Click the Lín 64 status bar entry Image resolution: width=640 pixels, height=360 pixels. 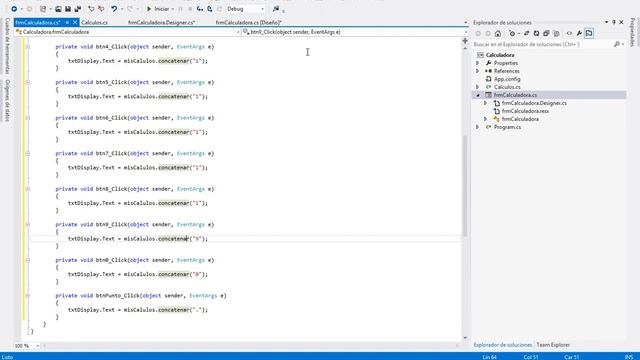[x=489, y=357]
